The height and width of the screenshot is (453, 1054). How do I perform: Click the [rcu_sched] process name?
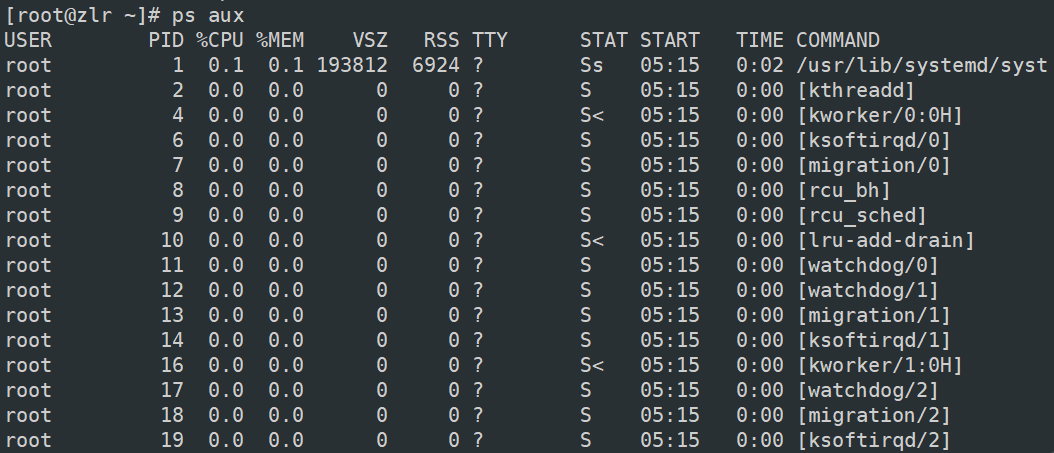coord(862,215)
